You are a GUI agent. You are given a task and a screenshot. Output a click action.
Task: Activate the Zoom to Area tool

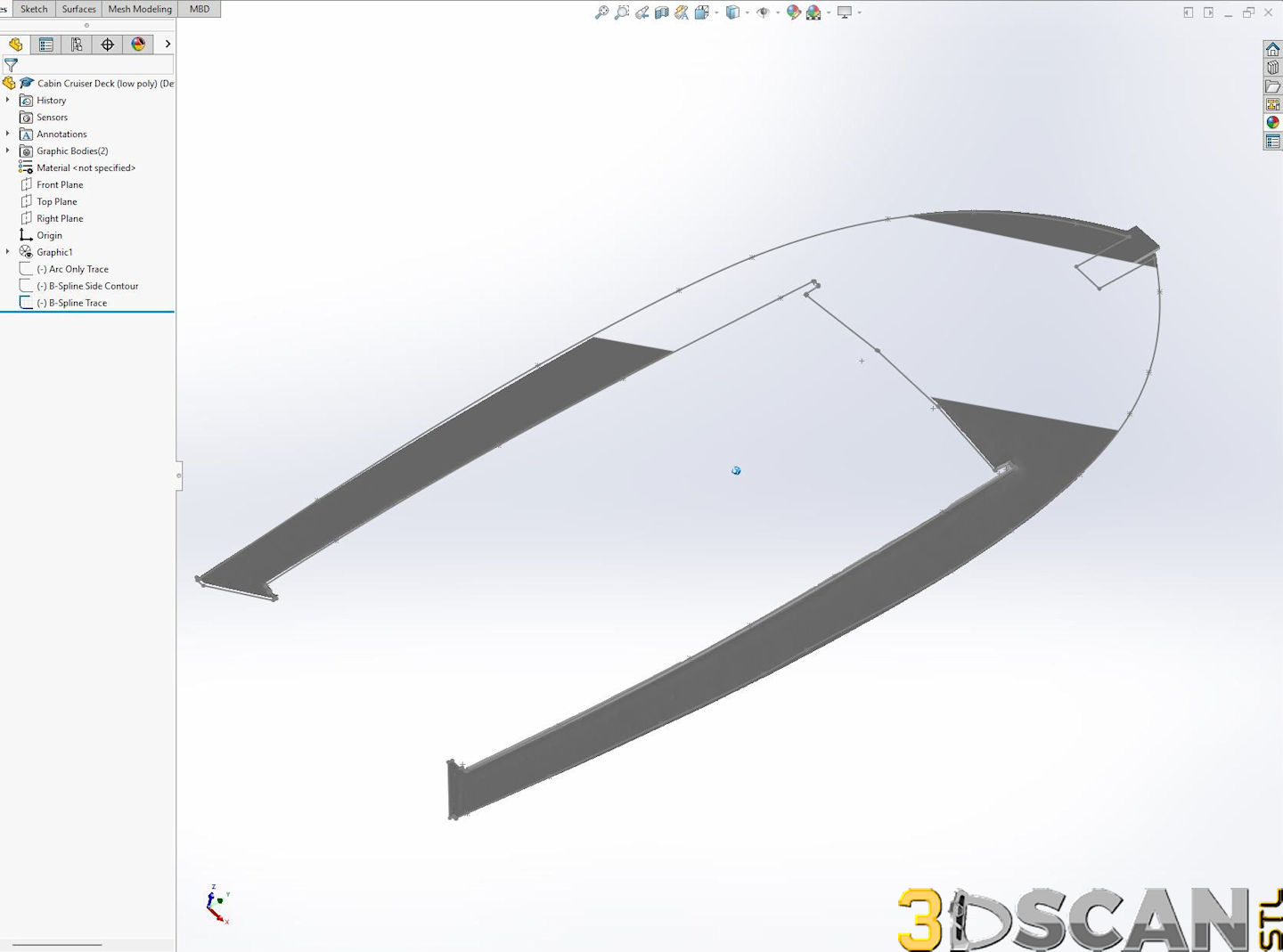(622, 12)
